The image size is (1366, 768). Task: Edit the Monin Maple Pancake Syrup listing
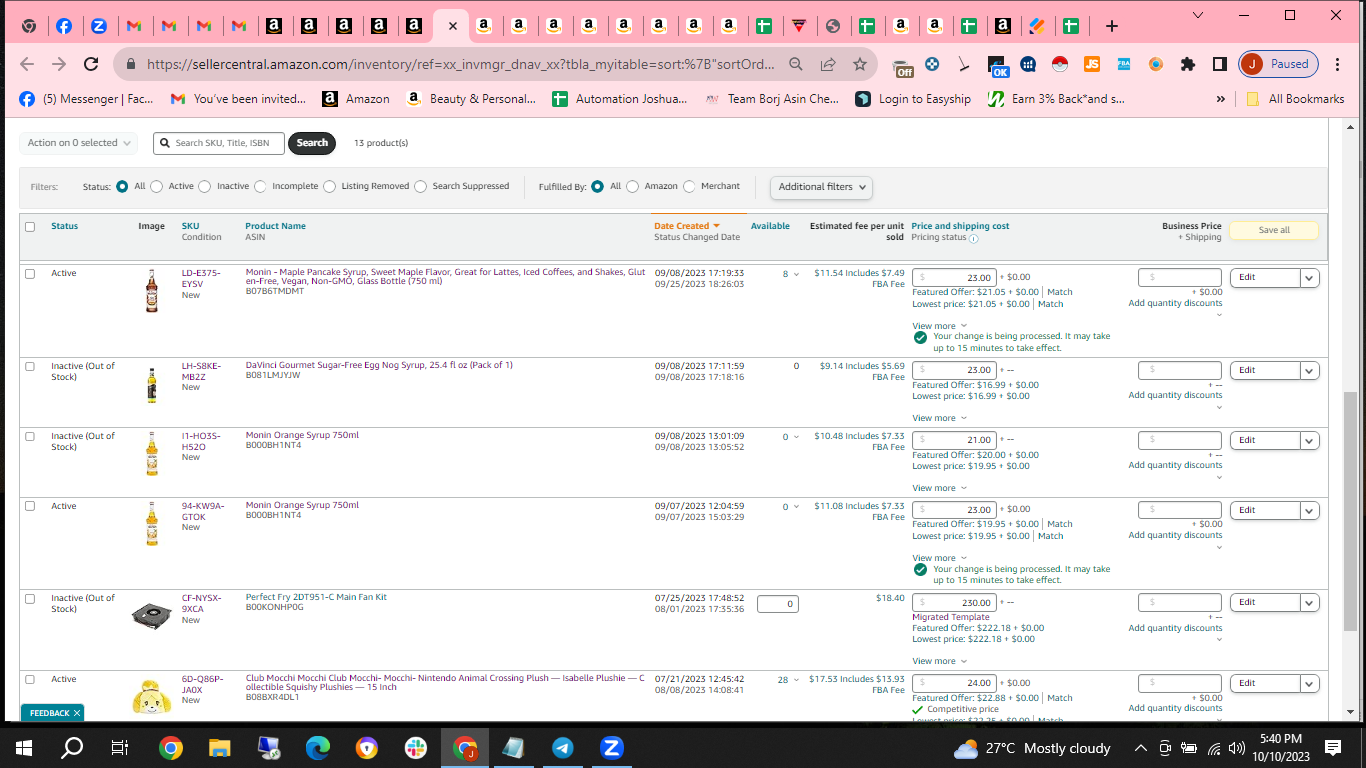tap(1265, 278)
